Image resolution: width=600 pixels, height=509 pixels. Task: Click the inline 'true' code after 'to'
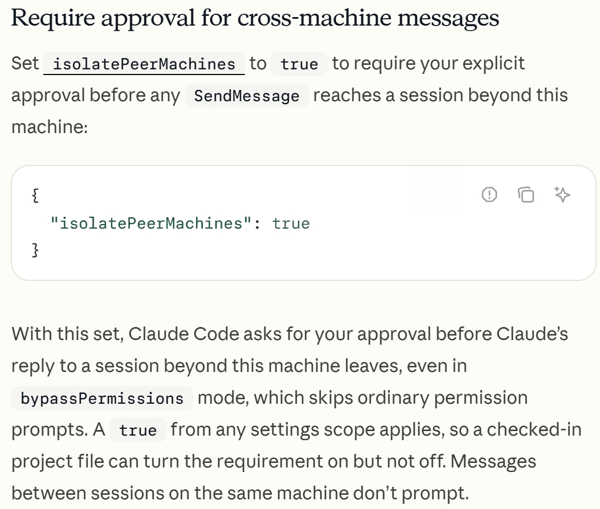[x=299, y=64]
